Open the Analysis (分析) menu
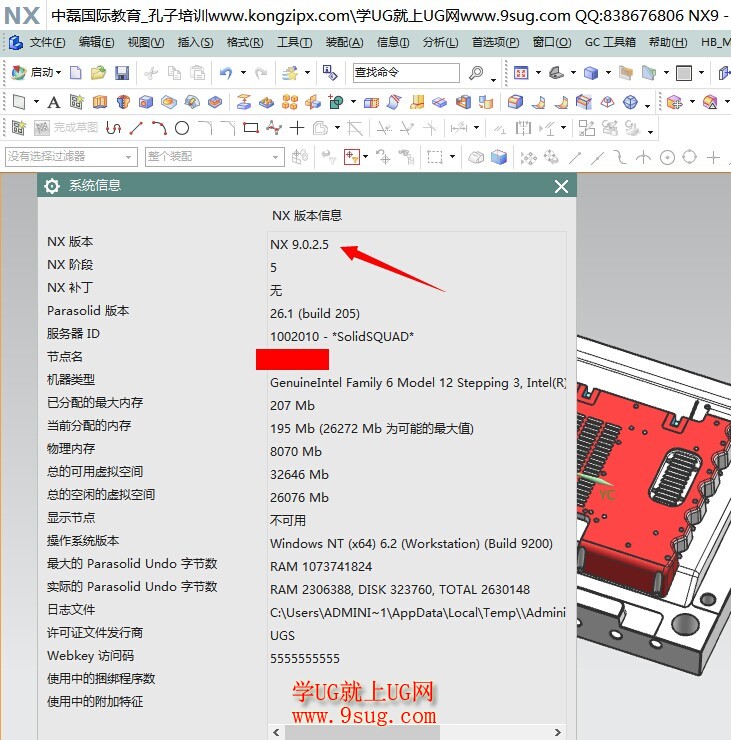731x740 pixels. [440, 42]
